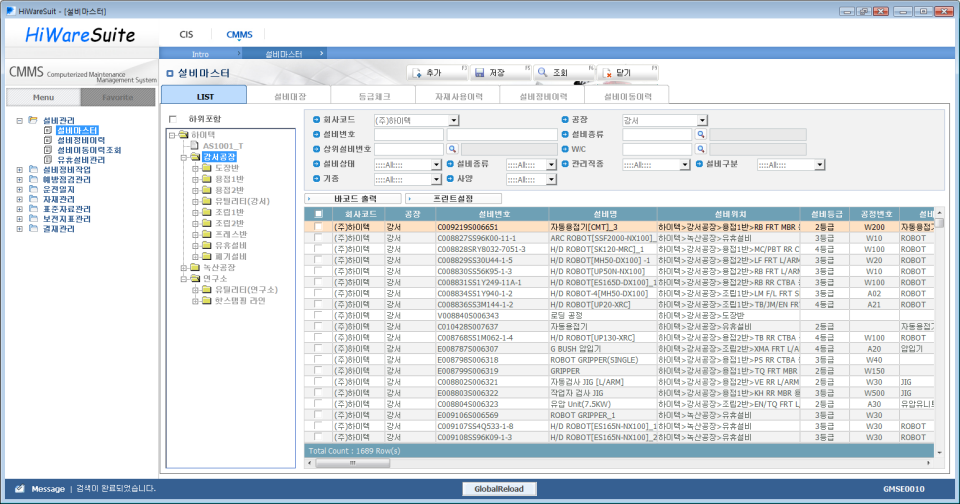This screenshot has width=960, height=504.
Task: Click the document icon of 설비이동이력조회 menu entry
Action: (48, 150)
